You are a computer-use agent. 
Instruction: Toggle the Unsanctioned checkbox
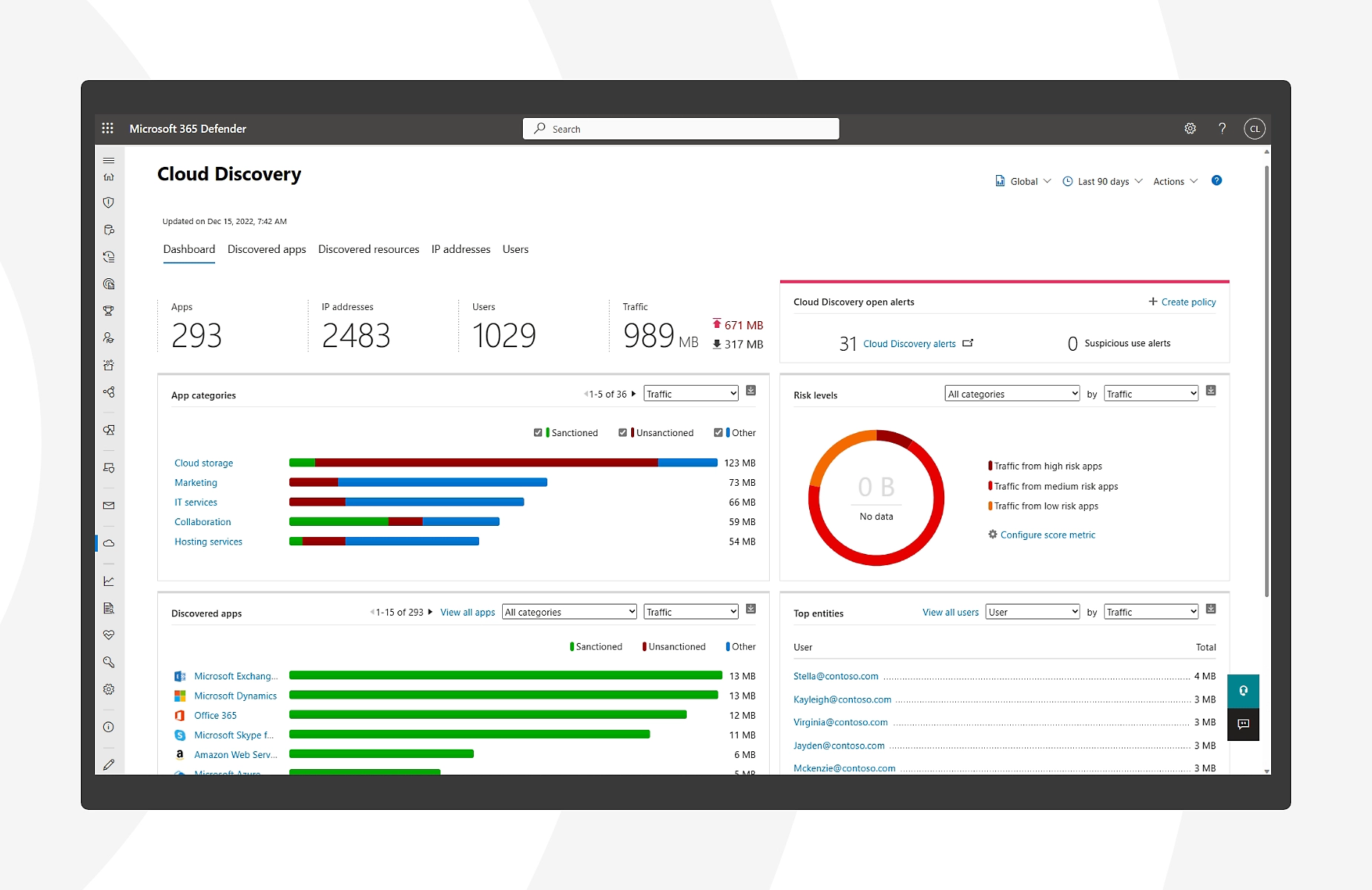click(623, 432)
